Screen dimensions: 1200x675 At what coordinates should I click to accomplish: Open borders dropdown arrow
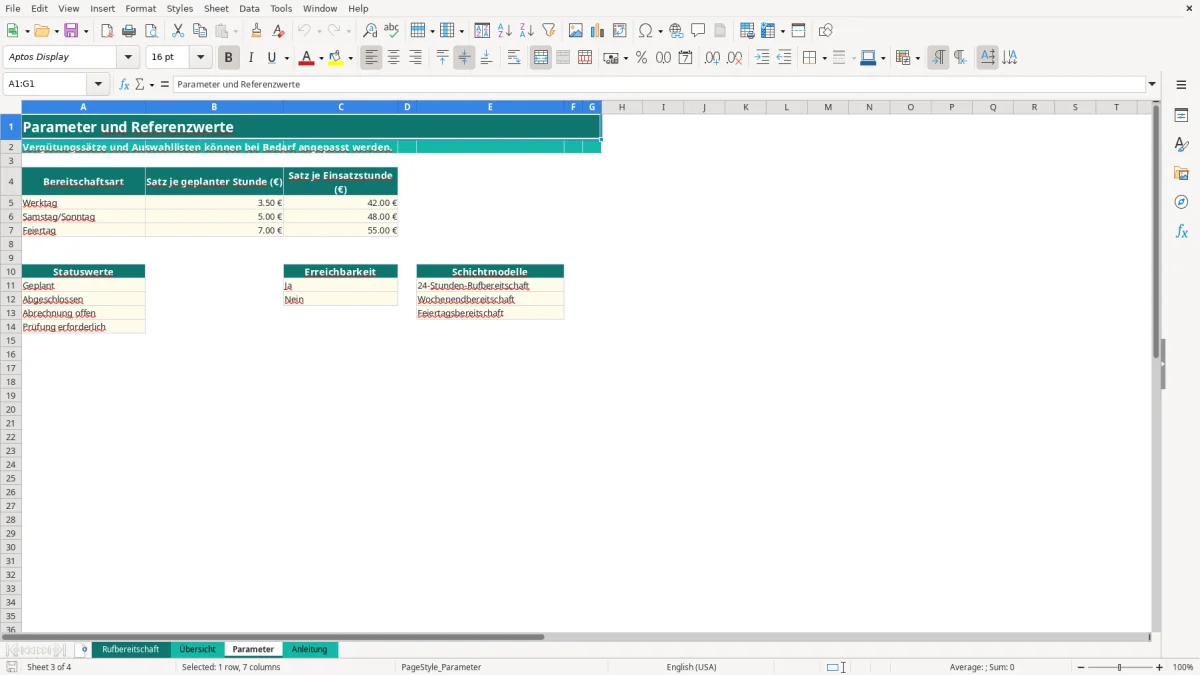click(823, 58)
